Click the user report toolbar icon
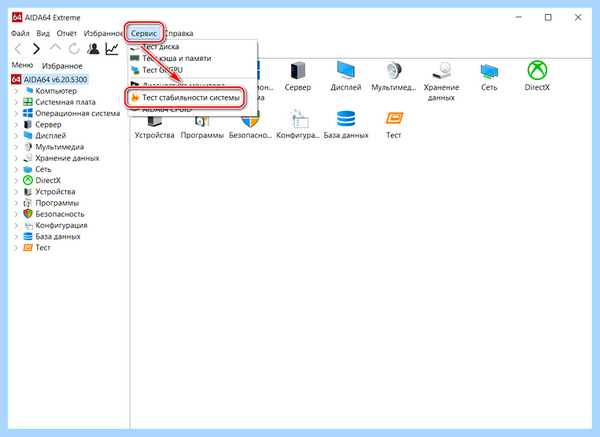This screenshot has height=437, width=600. point(93,49)
